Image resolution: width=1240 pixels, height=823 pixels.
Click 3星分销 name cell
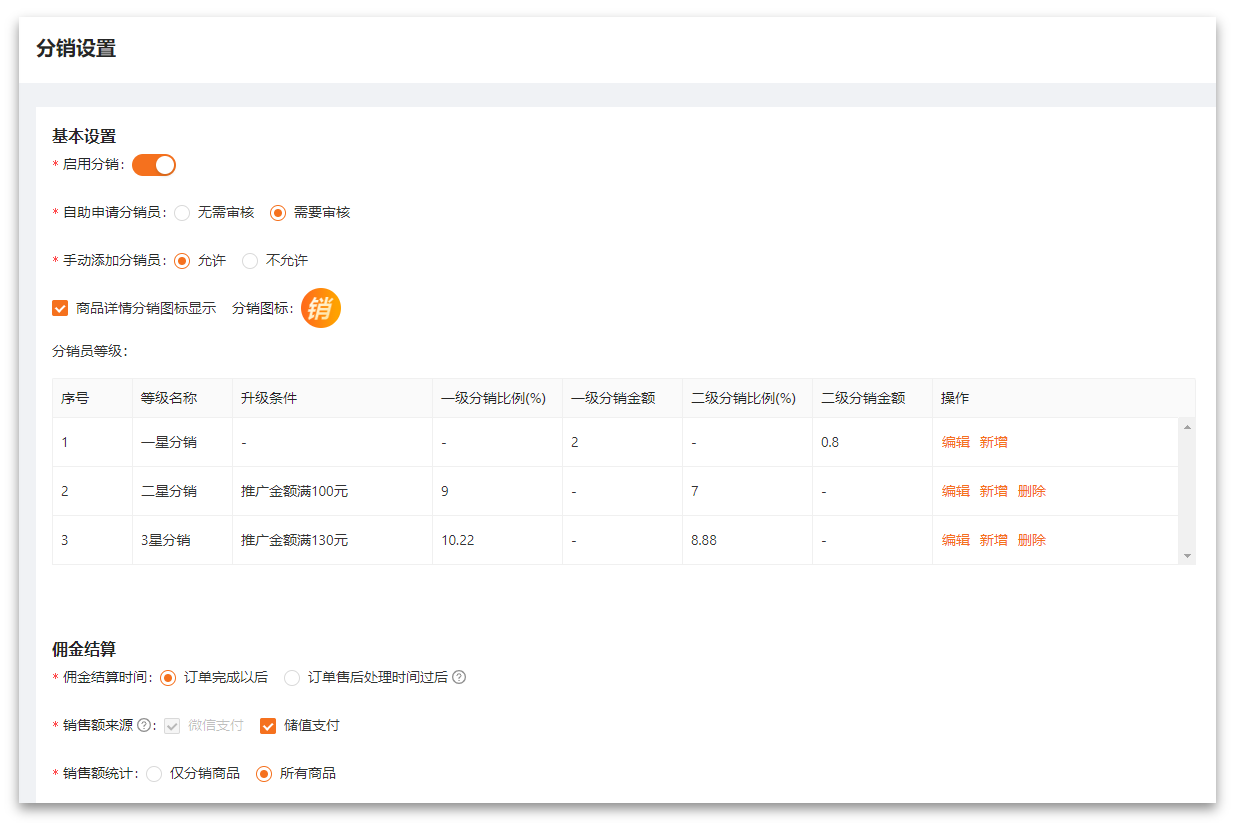click(182, 540)
